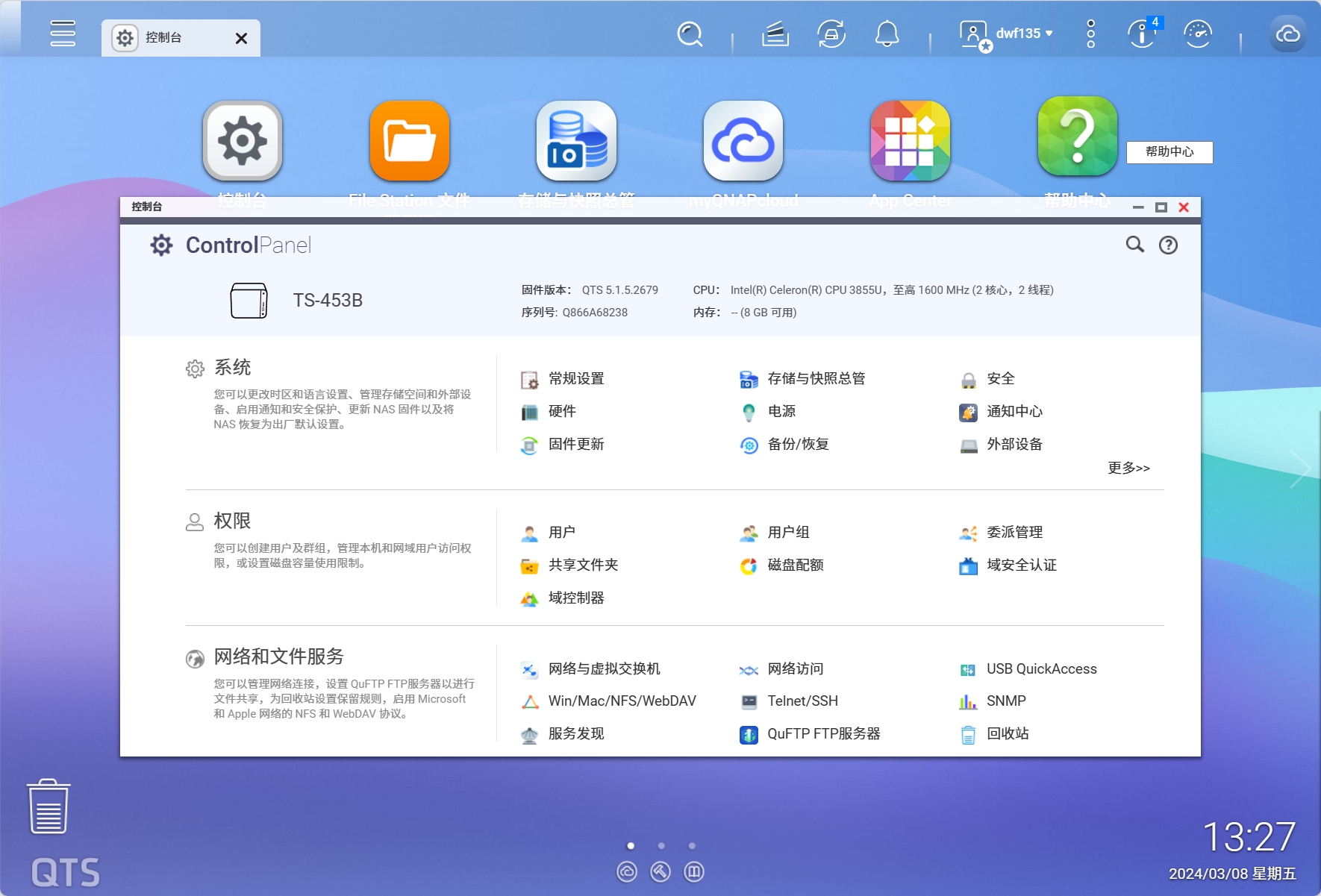
Task: Go to the second desktop page dot
Action: [661, 845]
